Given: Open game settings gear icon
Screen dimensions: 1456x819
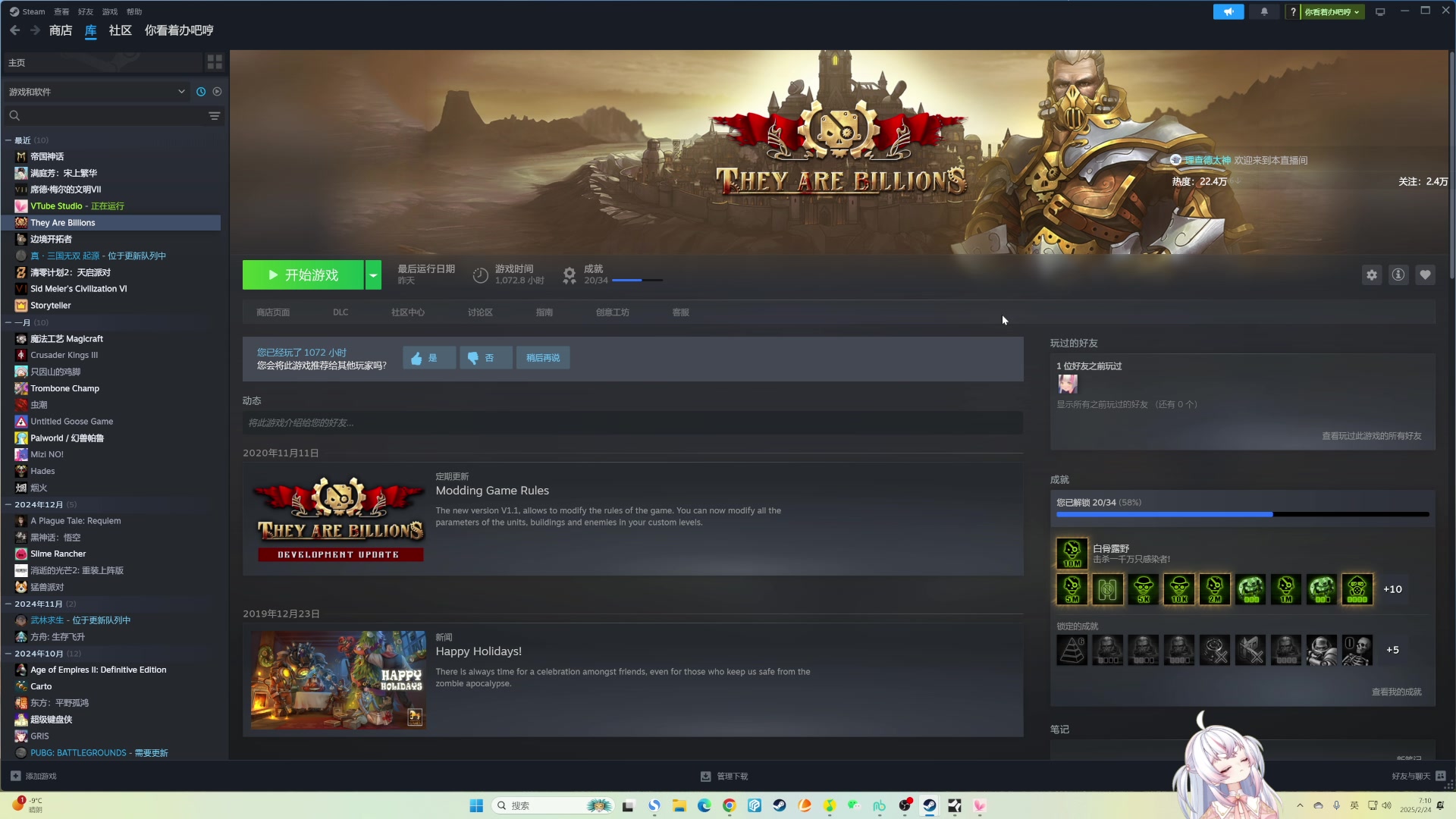Looking at the screenshot, I should point(1372,275).
